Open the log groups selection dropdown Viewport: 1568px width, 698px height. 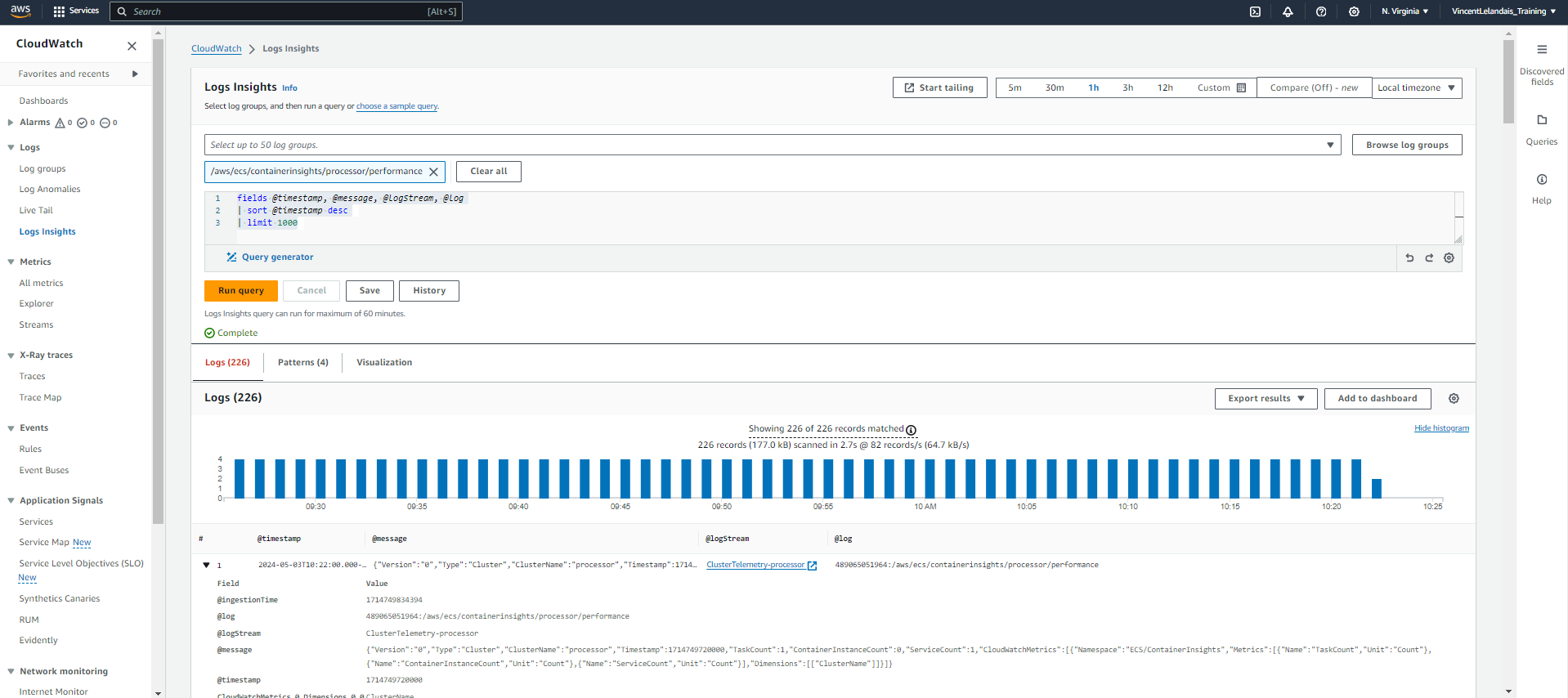click(773, 145)
